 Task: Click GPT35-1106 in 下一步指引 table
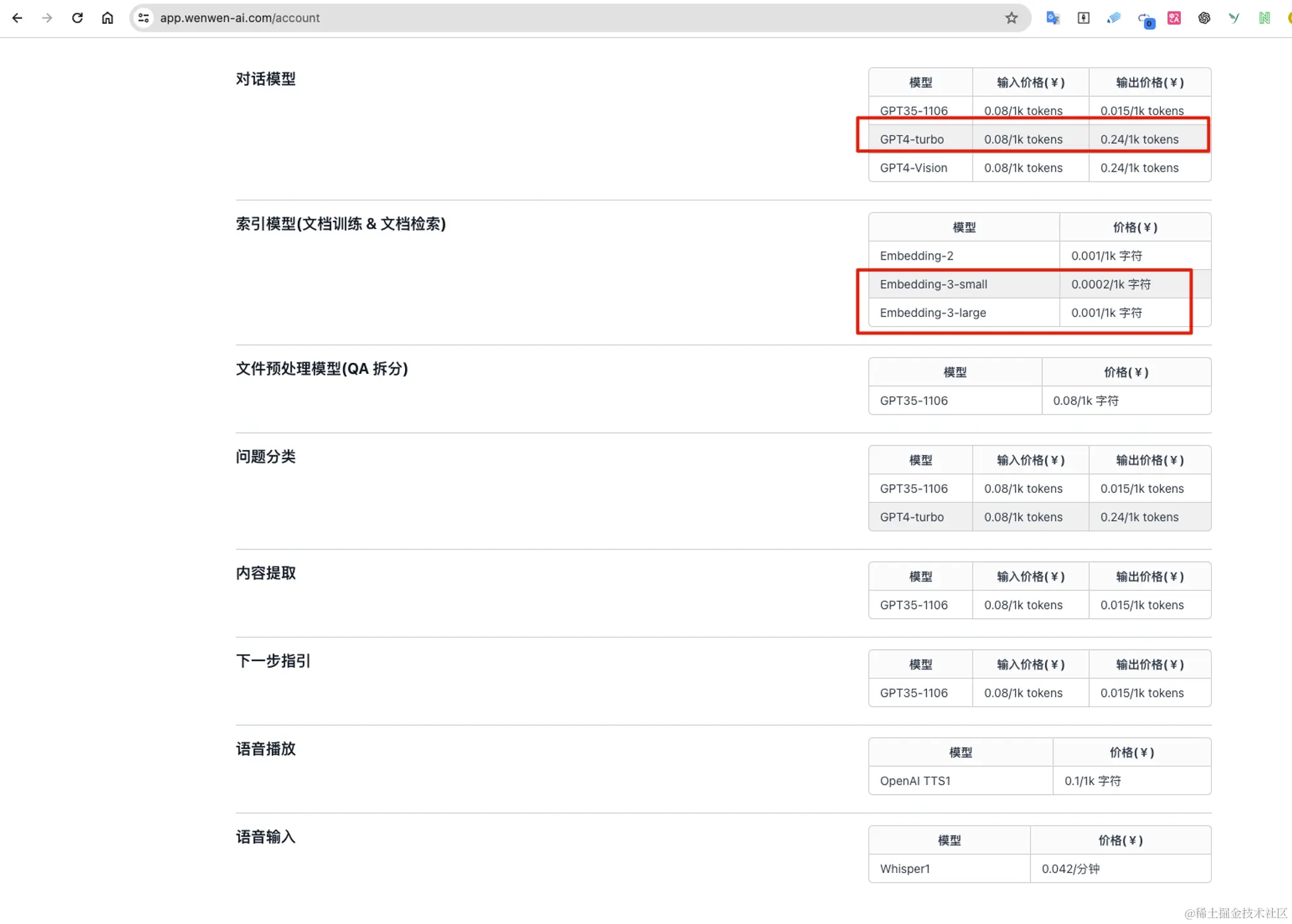[921, 692]
